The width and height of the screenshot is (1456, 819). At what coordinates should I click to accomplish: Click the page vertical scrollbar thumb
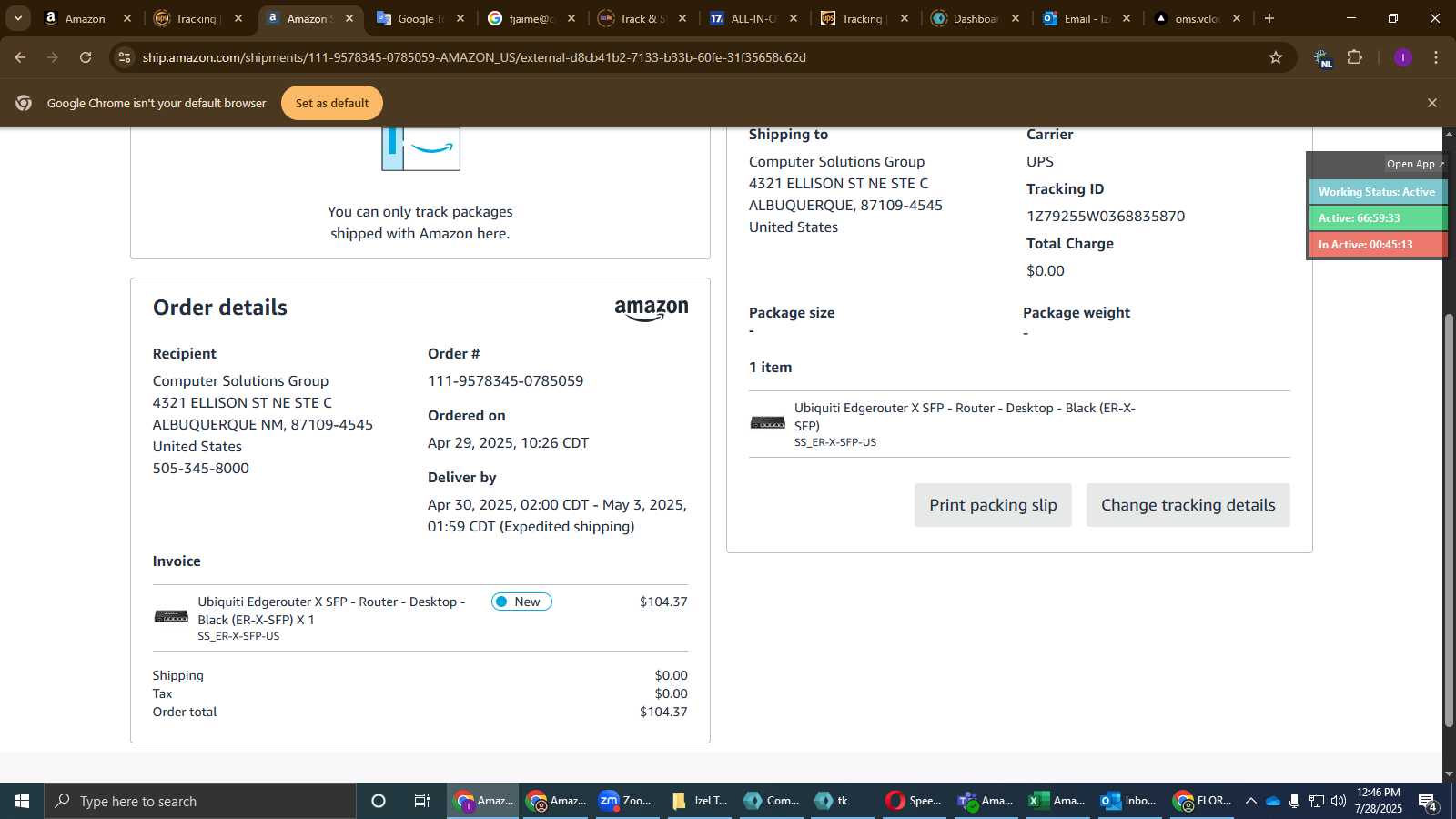1449,519
